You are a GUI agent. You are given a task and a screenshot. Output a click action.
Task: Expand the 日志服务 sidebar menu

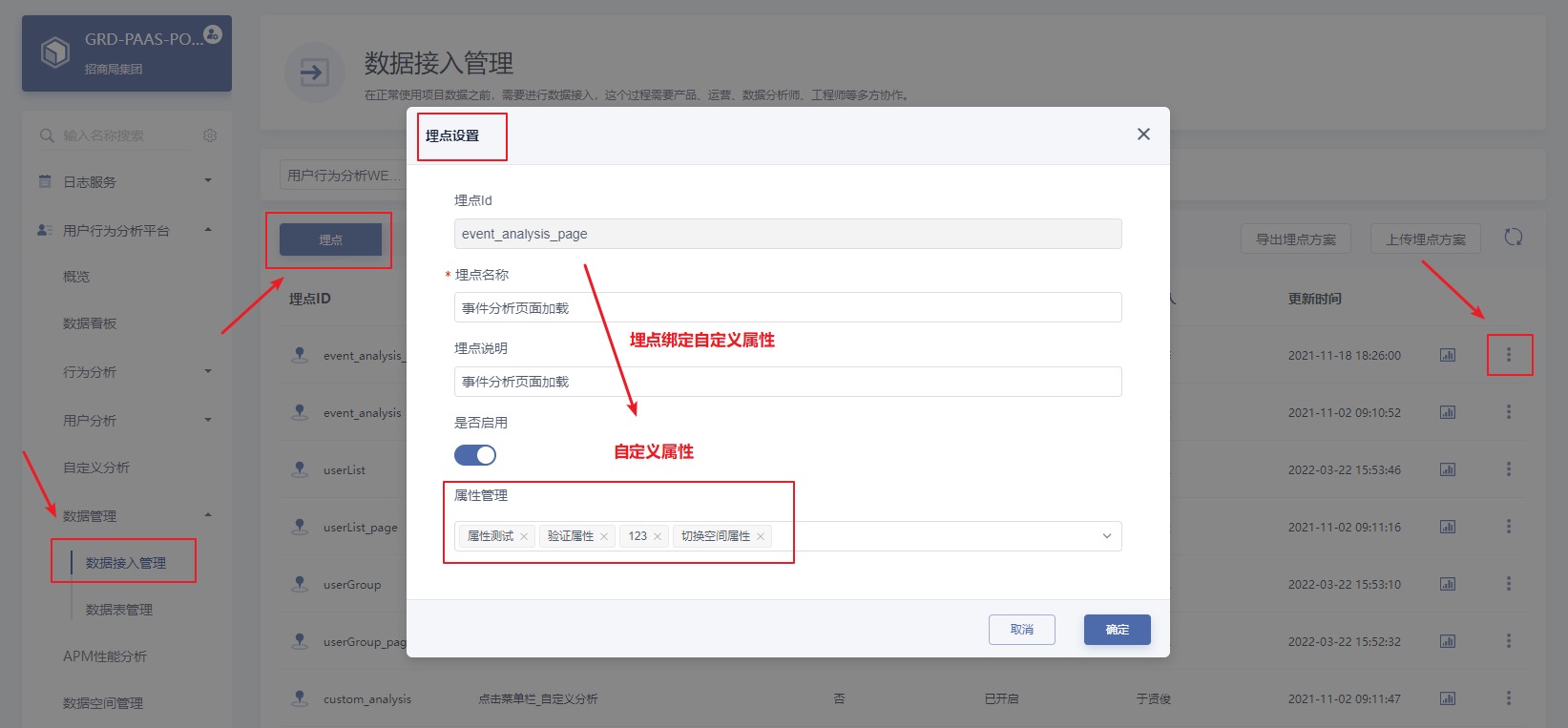click(126, 181)
